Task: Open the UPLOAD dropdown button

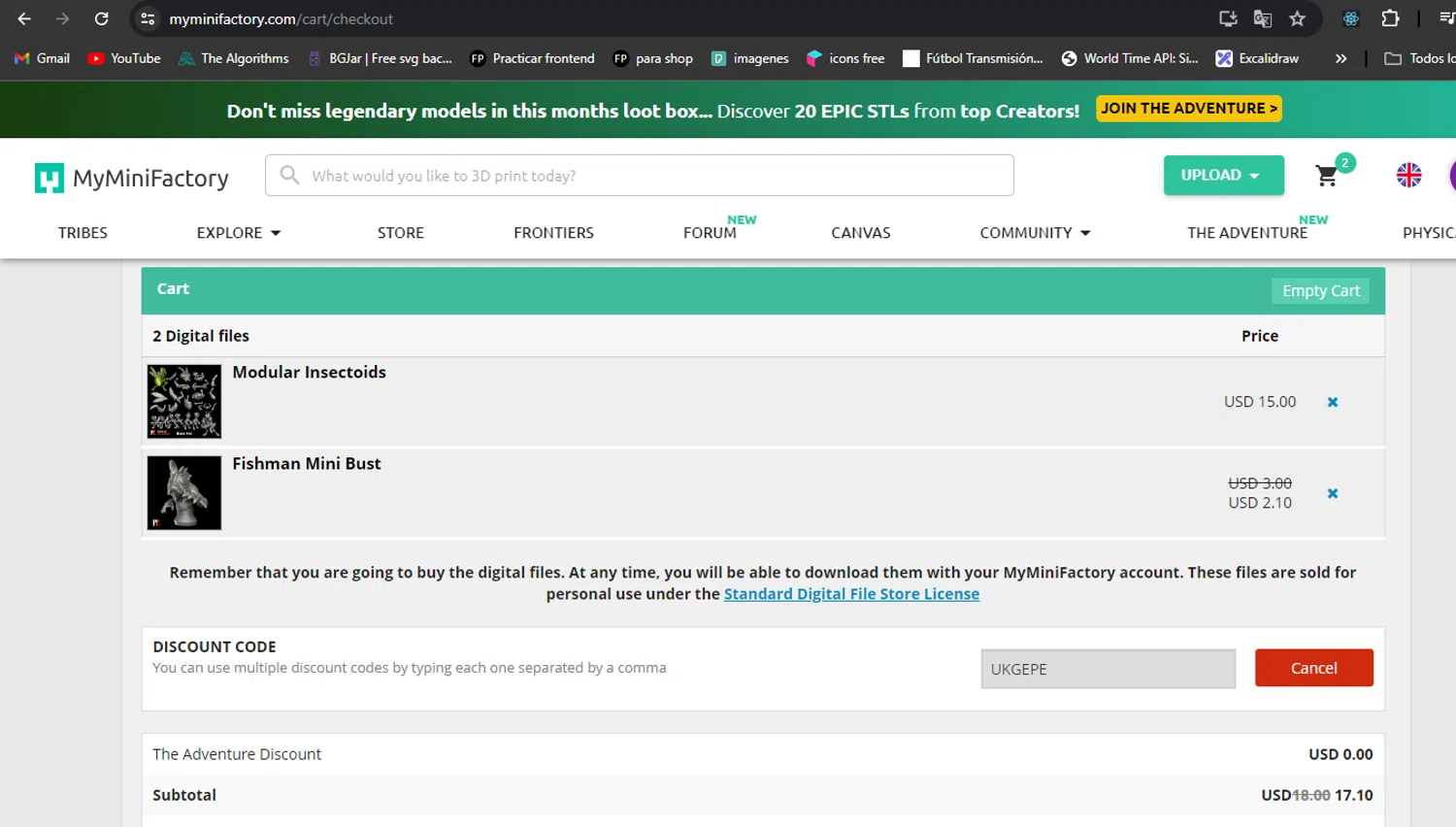Action: [x=1223, y=175]
